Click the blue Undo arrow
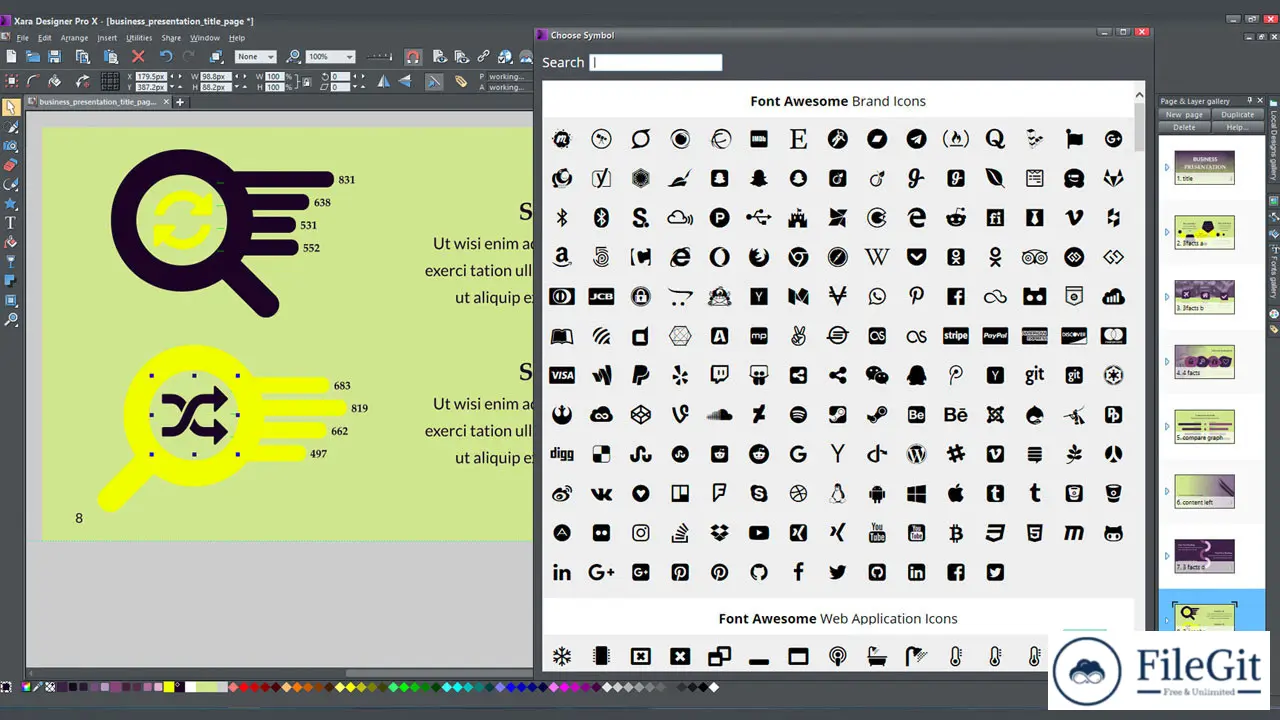Screen dimensions: 1280x720 click(x=165, y=57)
